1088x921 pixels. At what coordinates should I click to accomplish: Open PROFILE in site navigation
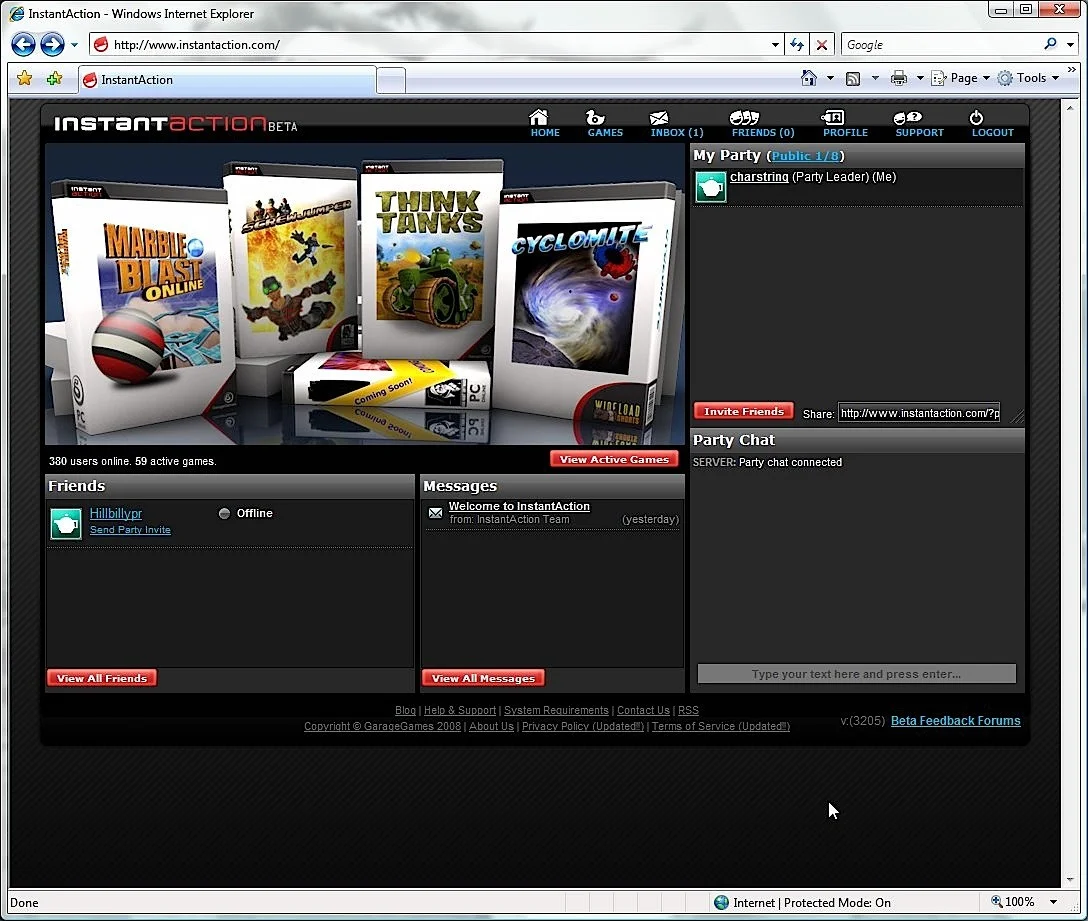(x=844, y=124)
